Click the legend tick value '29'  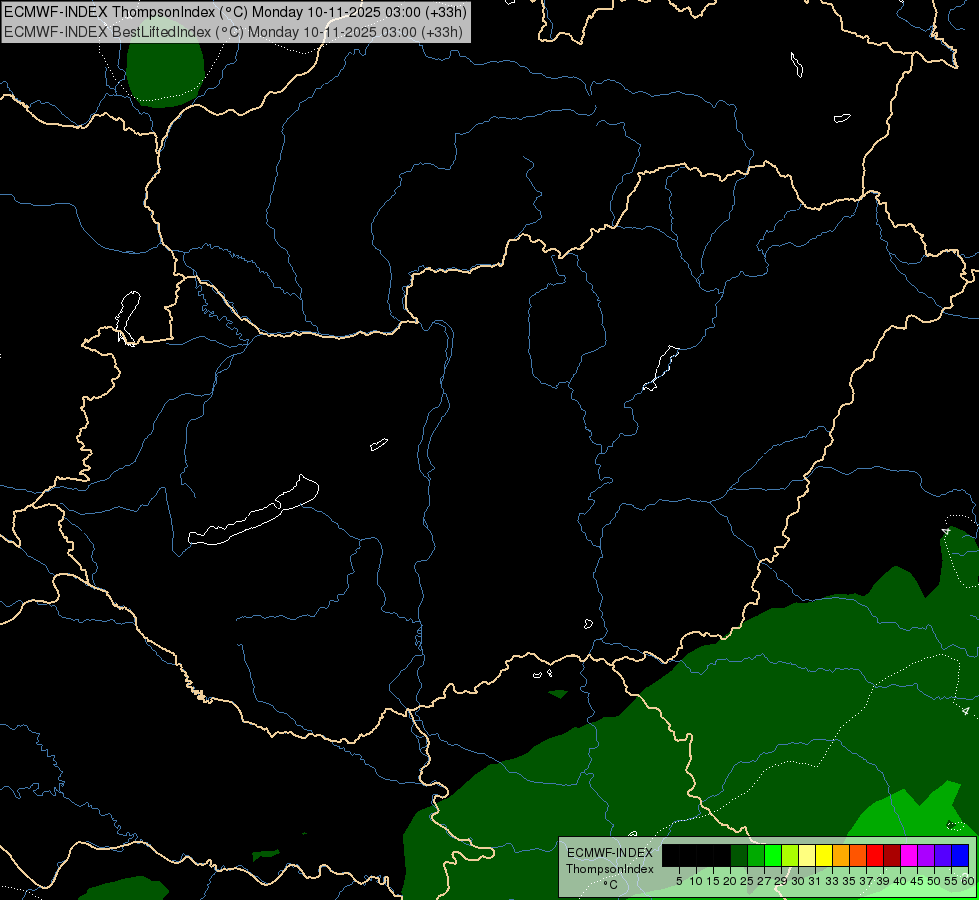coord(781,881)
